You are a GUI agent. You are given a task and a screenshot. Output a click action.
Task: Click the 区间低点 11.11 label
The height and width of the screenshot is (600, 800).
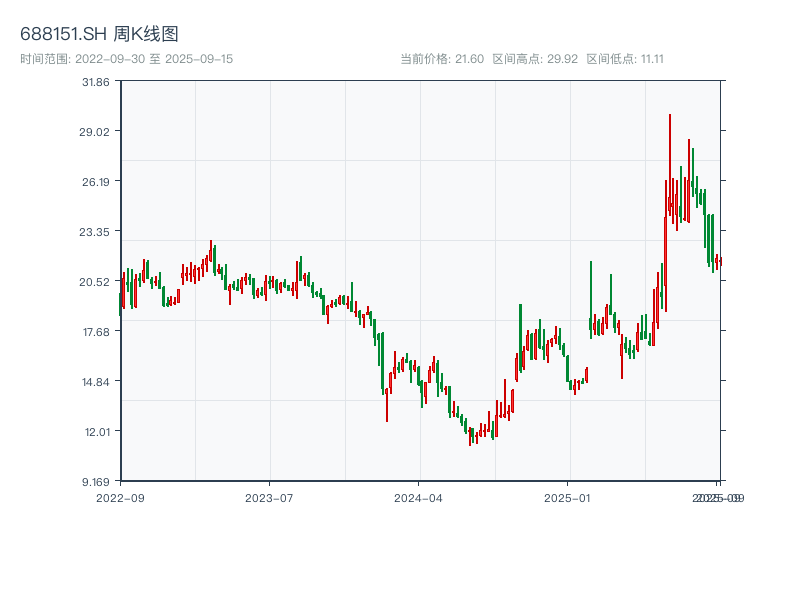point(625,59)
